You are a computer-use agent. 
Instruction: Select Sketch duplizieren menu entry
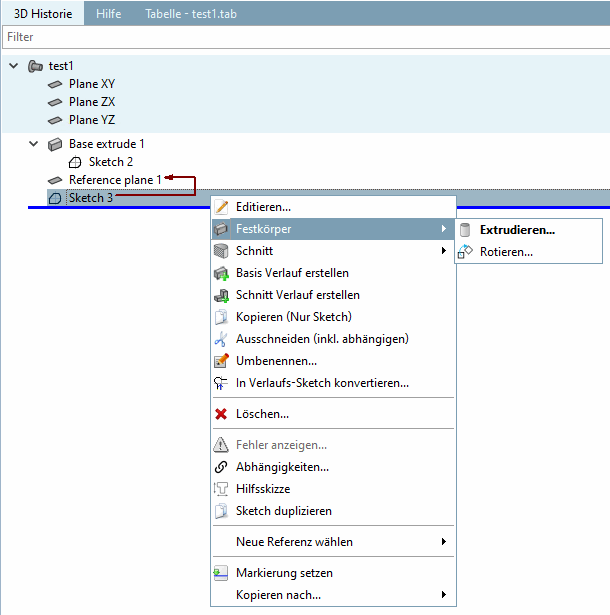click(283, 511)
